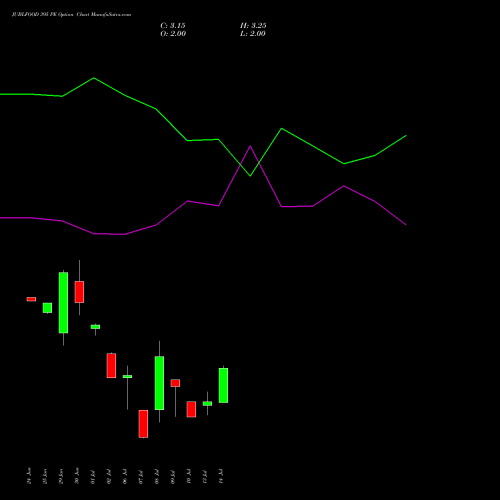The width and height of the screenshot is (500, 500).
Task: Click the red candle for 30 Jun
Action: [x=79, y=292]
